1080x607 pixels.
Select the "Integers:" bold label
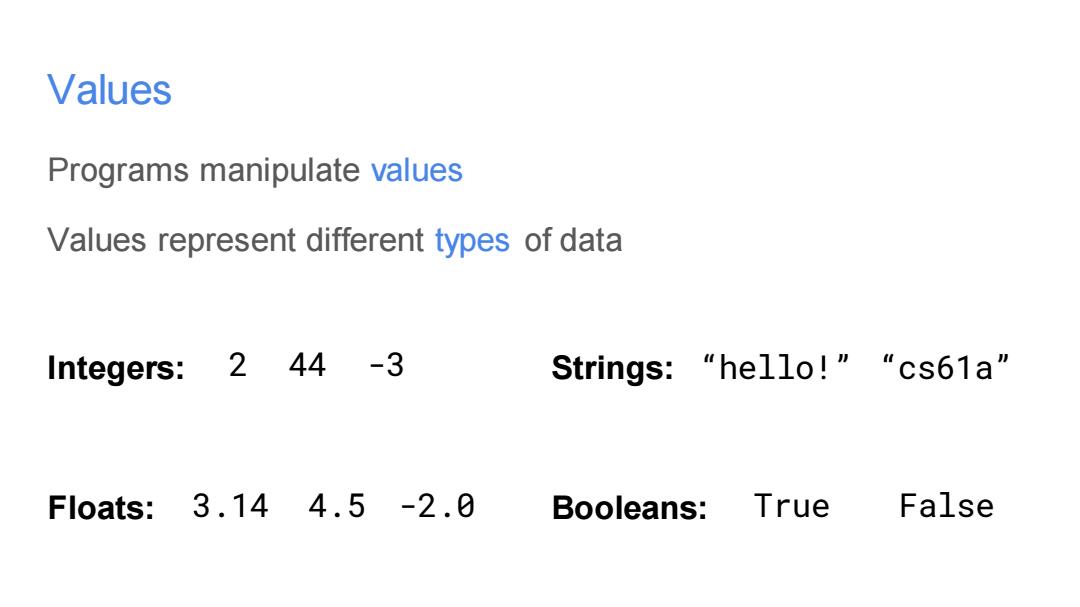[116, 369]
